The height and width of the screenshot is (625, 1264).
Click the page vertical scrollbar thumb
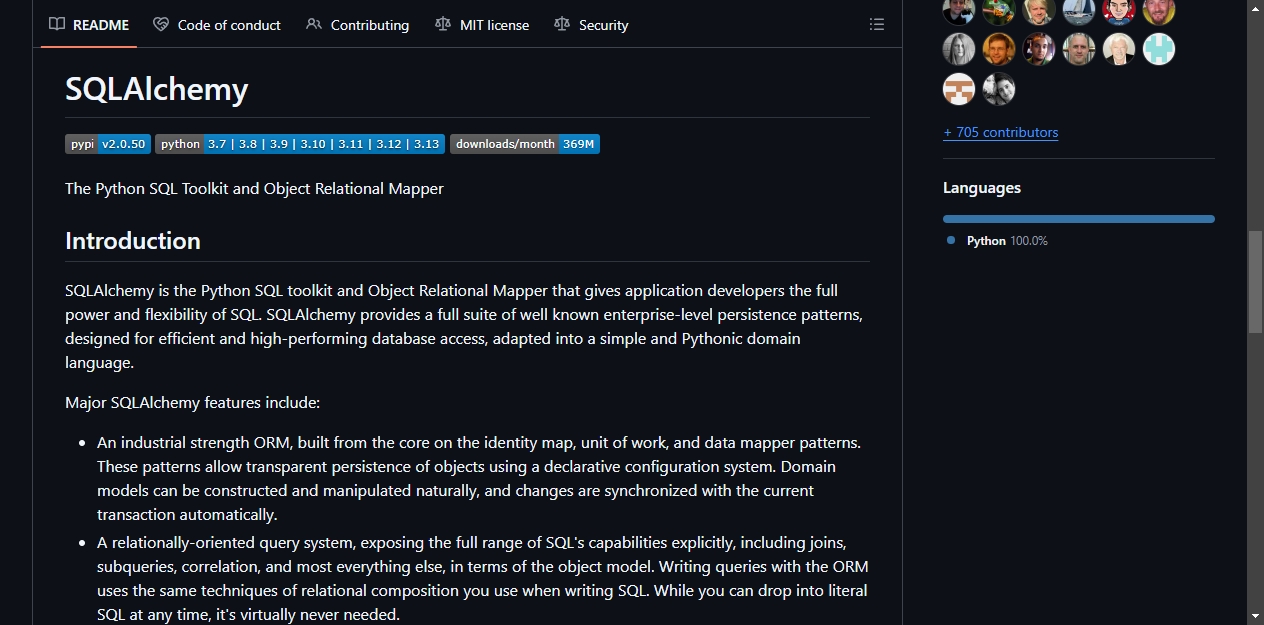point(1256,282)
